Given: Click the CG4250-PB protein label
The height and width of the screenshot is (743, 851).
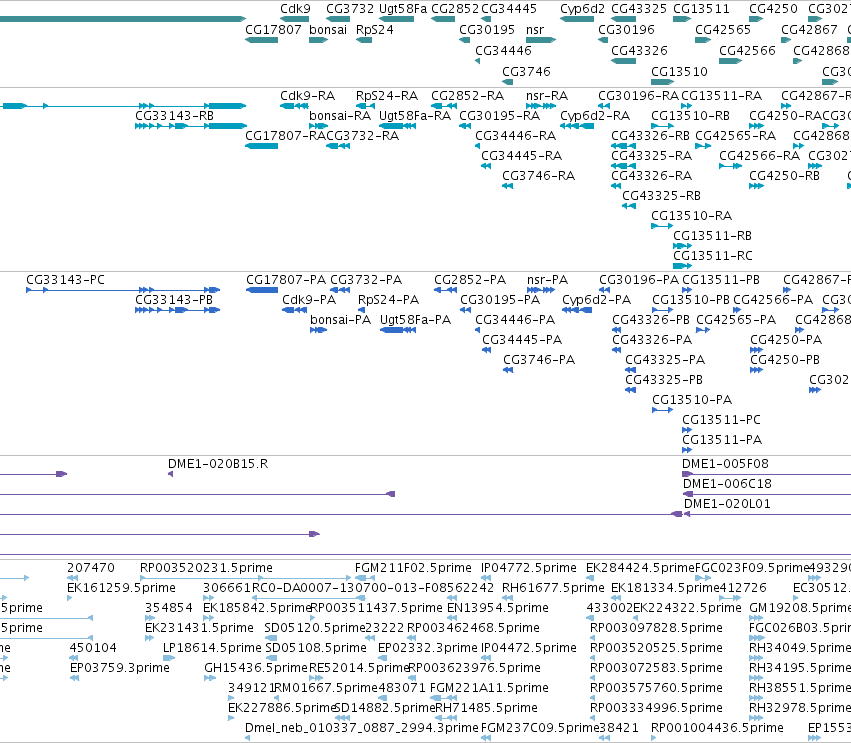Looking at the screenshot, I should [x=785, y=359].
